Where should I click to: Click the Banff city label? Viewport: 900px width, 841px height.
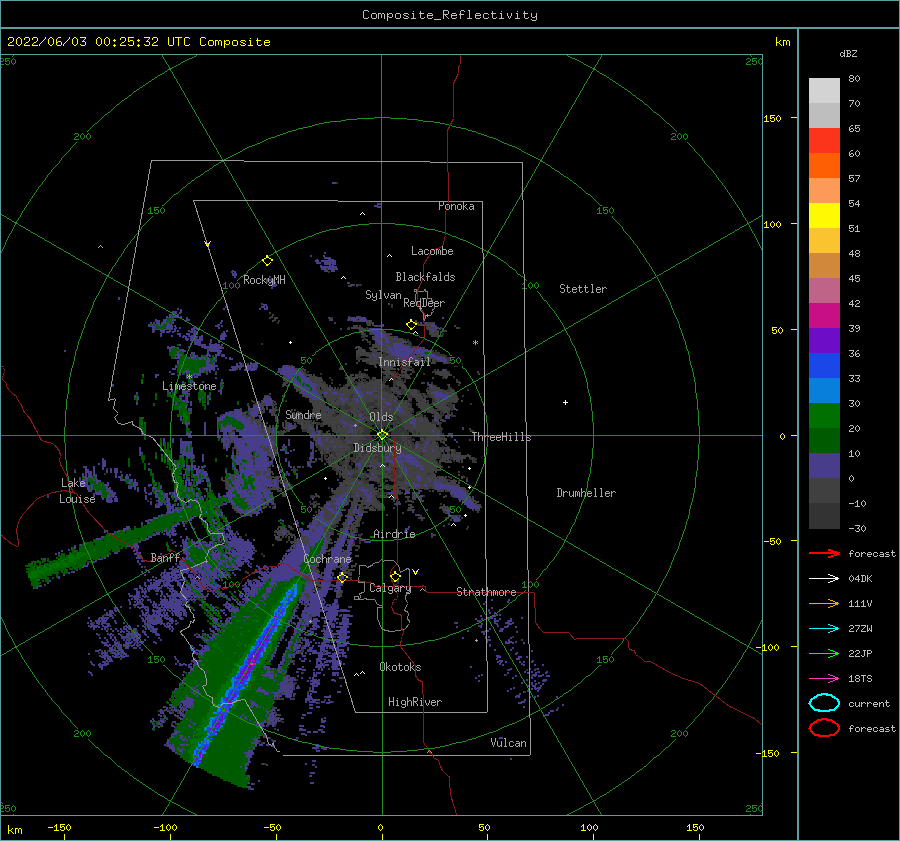(165, 557)
